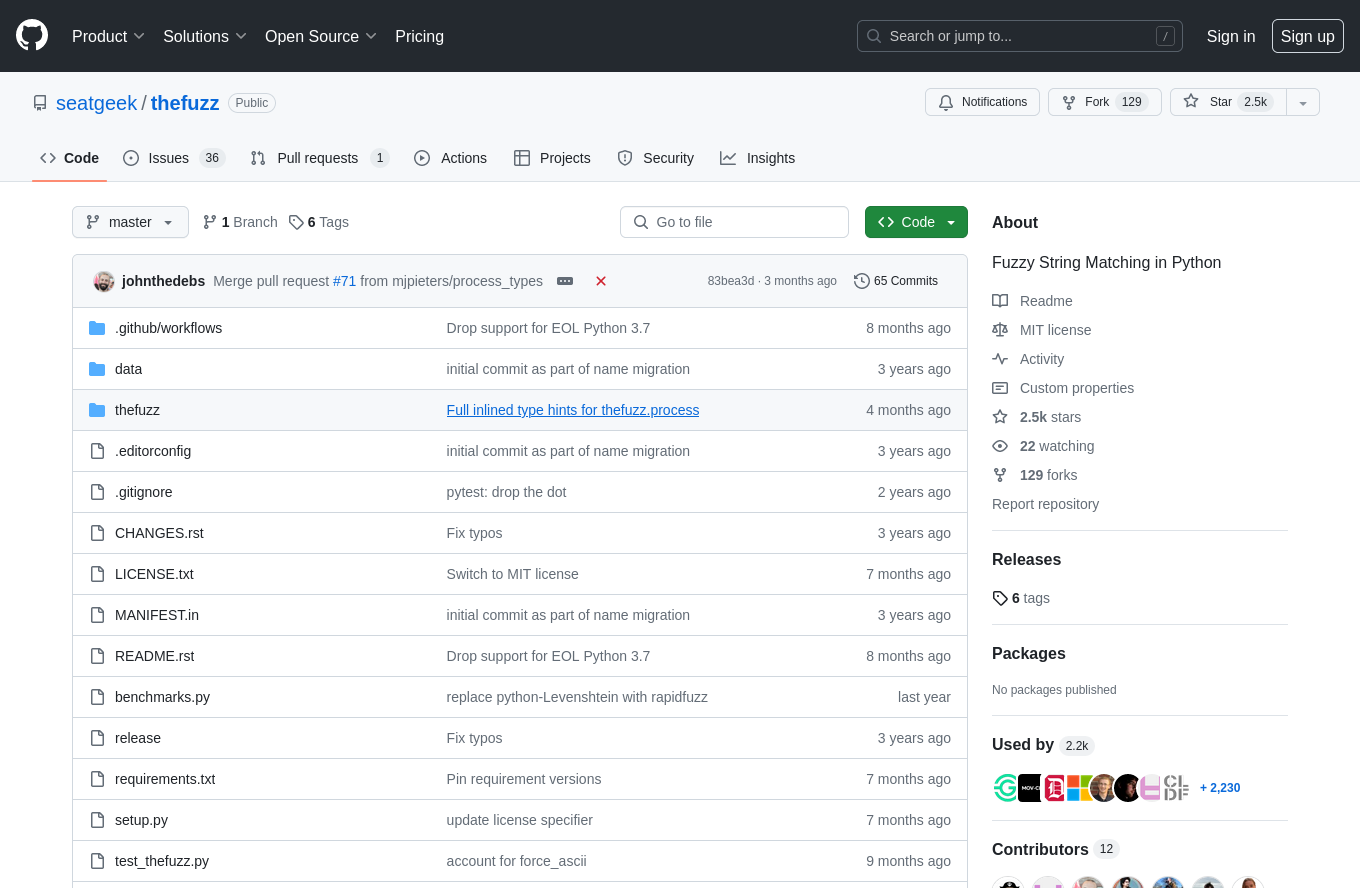Click the forks icon in About section

coord(1000,475)
